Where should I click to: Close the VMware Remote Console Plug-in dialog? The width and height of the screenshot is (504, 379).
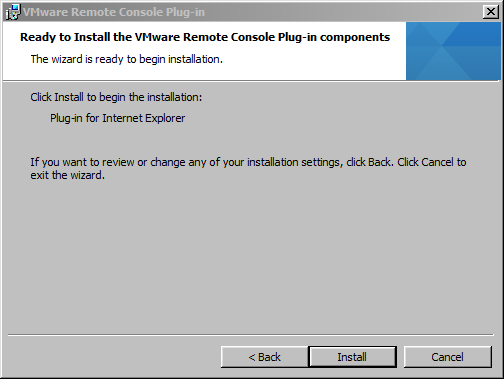pos(491,12)
